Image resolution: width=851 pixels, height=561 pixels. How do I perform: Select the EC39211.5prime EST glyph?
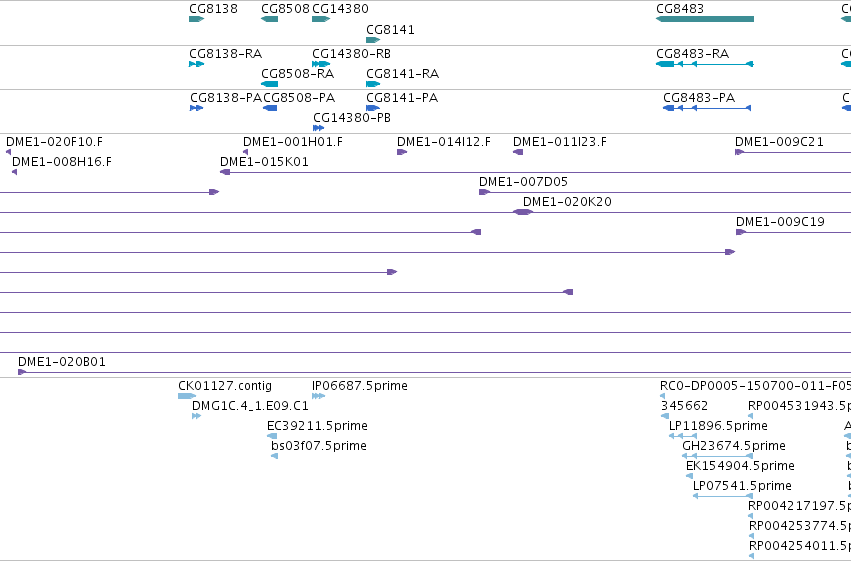coord(272,436)
